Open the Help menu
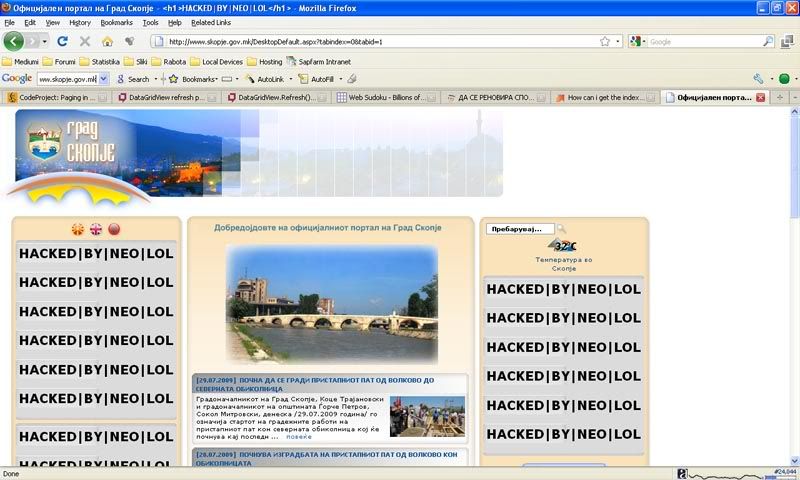The height and width of the screenshot is (480, 800). (174, 22)
